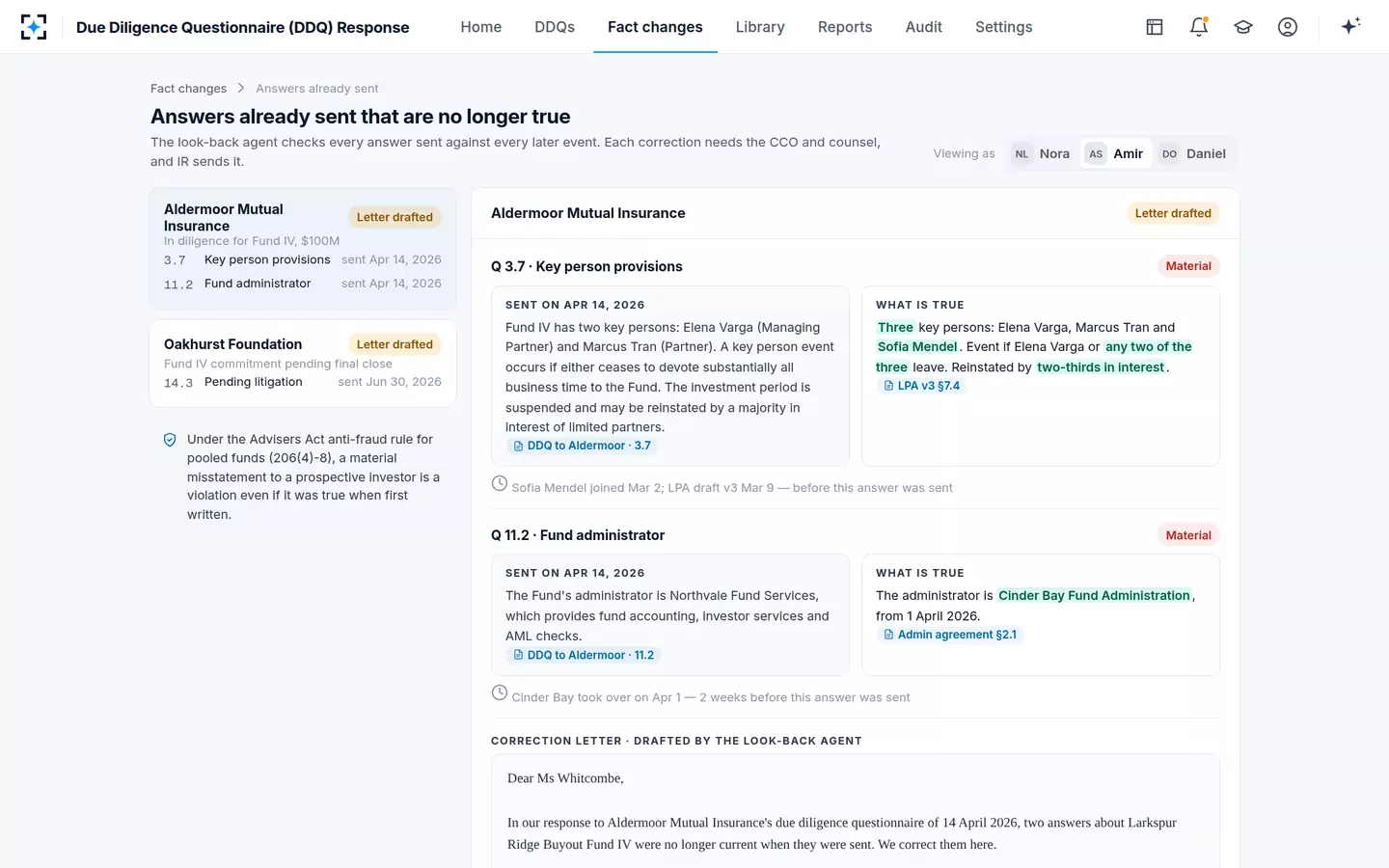The image size is (1389, 868).
Task: Click the app logo icon
Action: pyautogui.click(x=34, y=27)
